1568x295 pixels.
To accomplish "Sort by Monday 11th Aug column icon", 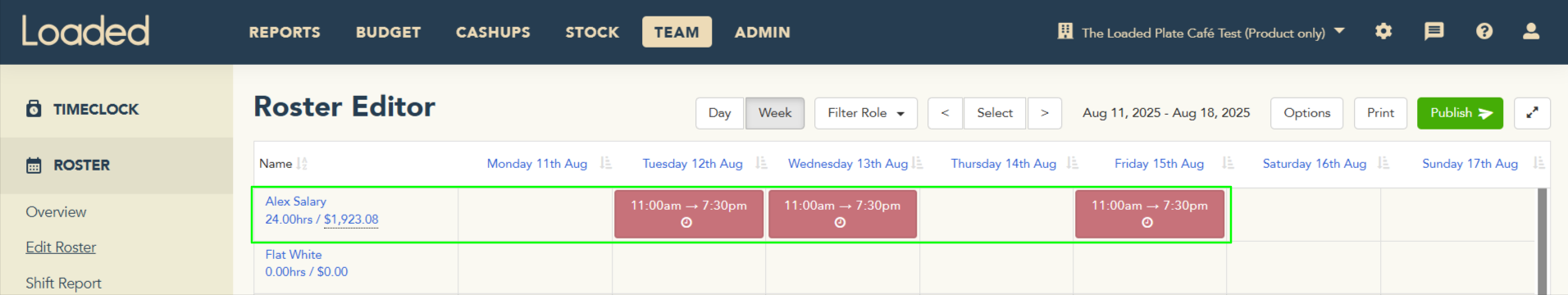I will tap(605, 163).
